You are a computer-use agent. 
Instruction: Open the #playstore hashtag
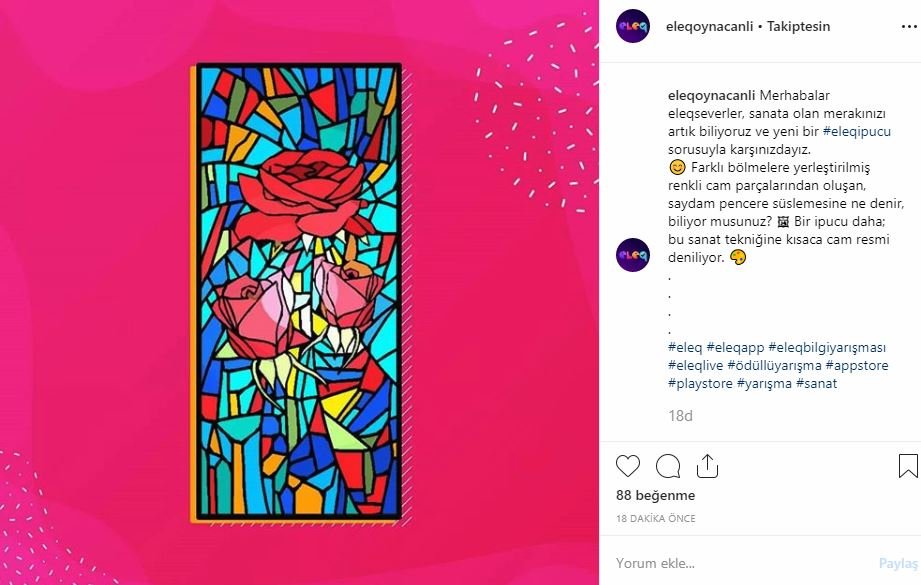700,384
